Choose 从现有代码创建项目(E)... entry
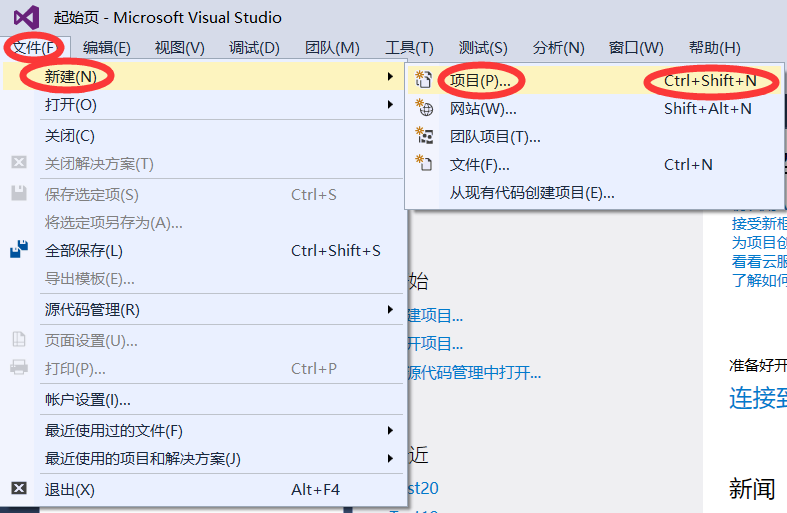 coord(595,193)
